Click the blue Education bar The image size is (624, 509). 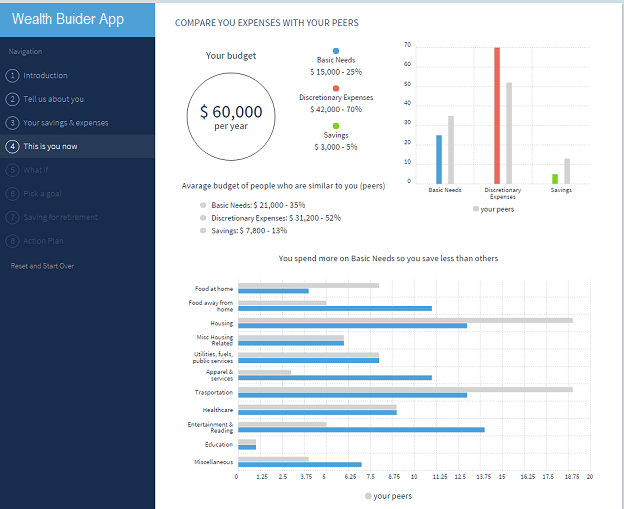247,447
